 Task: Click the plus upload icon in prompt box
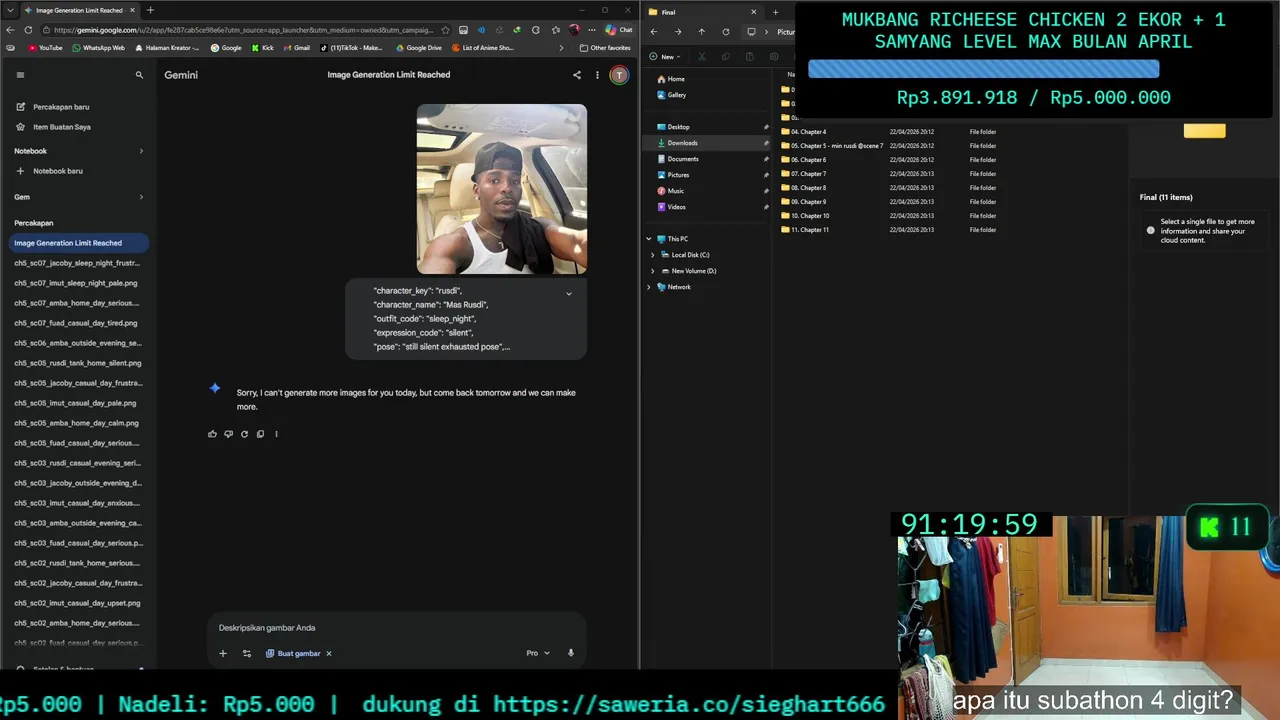point(223,653)
